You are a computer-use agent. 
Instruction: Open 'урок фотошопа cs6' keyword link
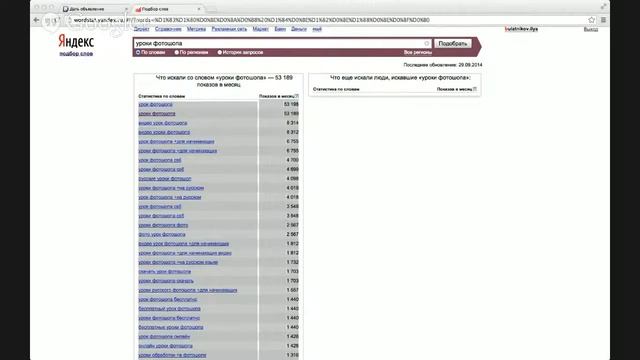(160, 160)
